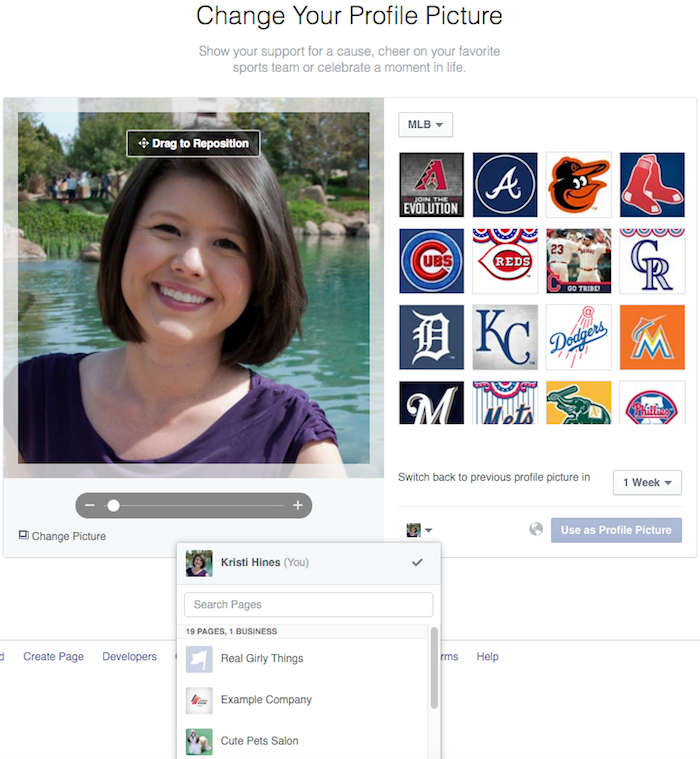This screenshot has height=759, width=700.
Task: Pick the Dodgers logo frame
Action: (x=578, y=337)
